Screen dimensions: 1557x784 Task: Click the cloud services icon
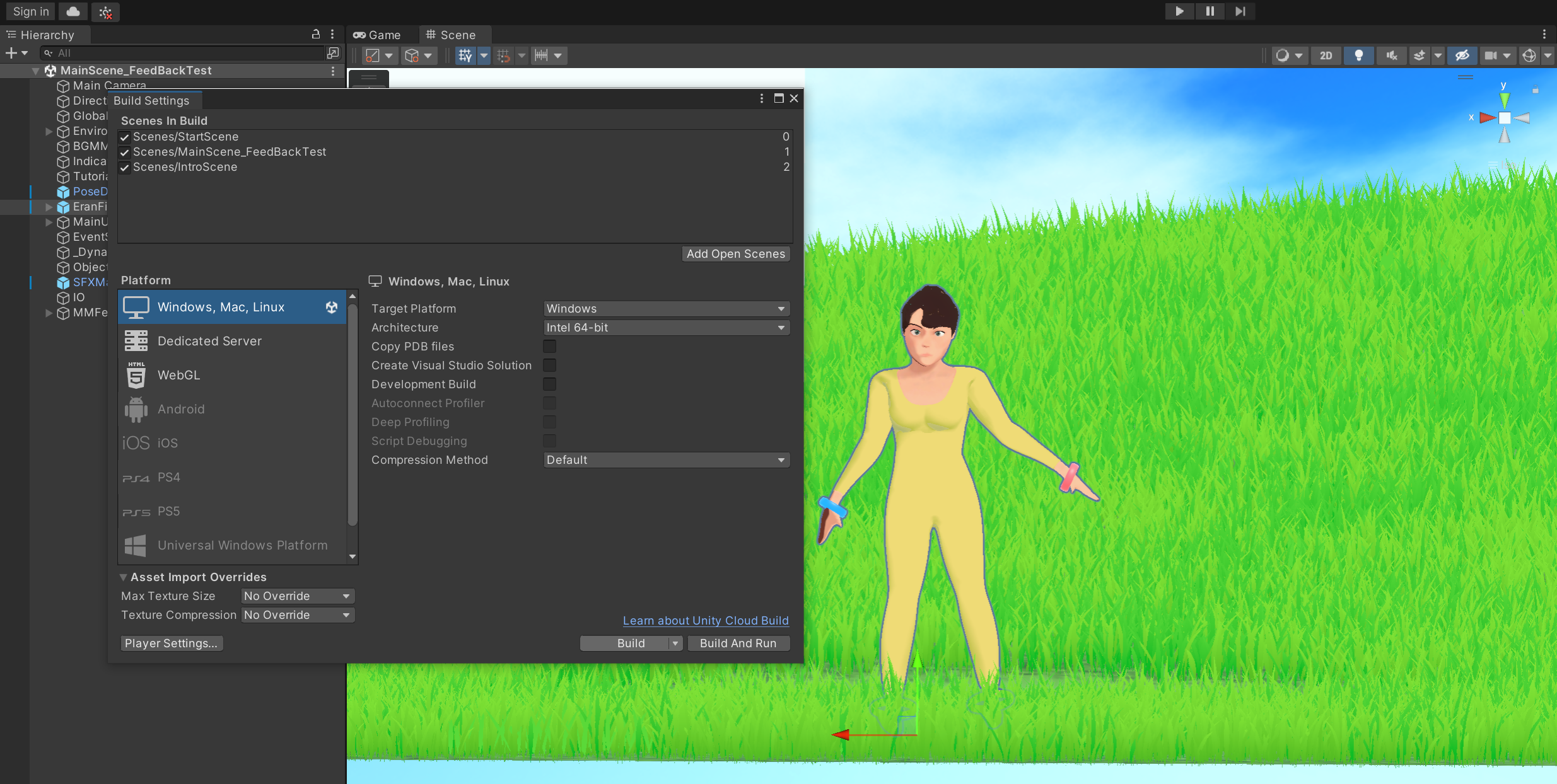(73, 11)
